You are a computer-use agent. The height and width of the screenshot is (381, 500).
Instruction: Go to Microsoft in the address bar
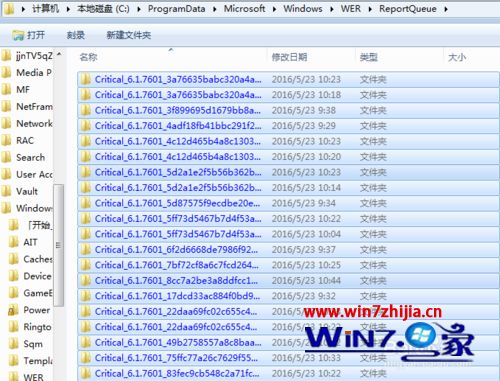(x=244, y=9)
